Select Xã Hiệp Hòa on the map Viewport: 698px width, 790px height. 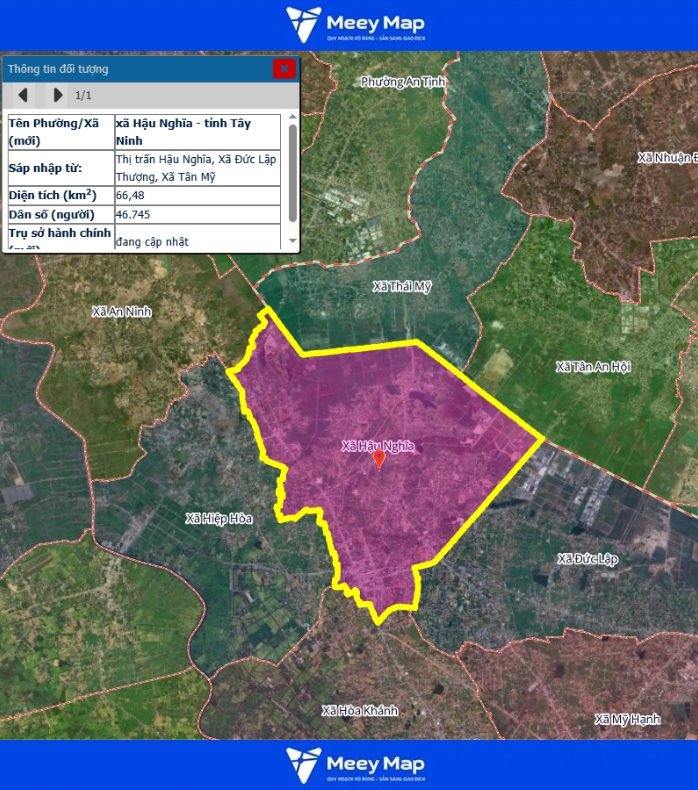[219, 518]
